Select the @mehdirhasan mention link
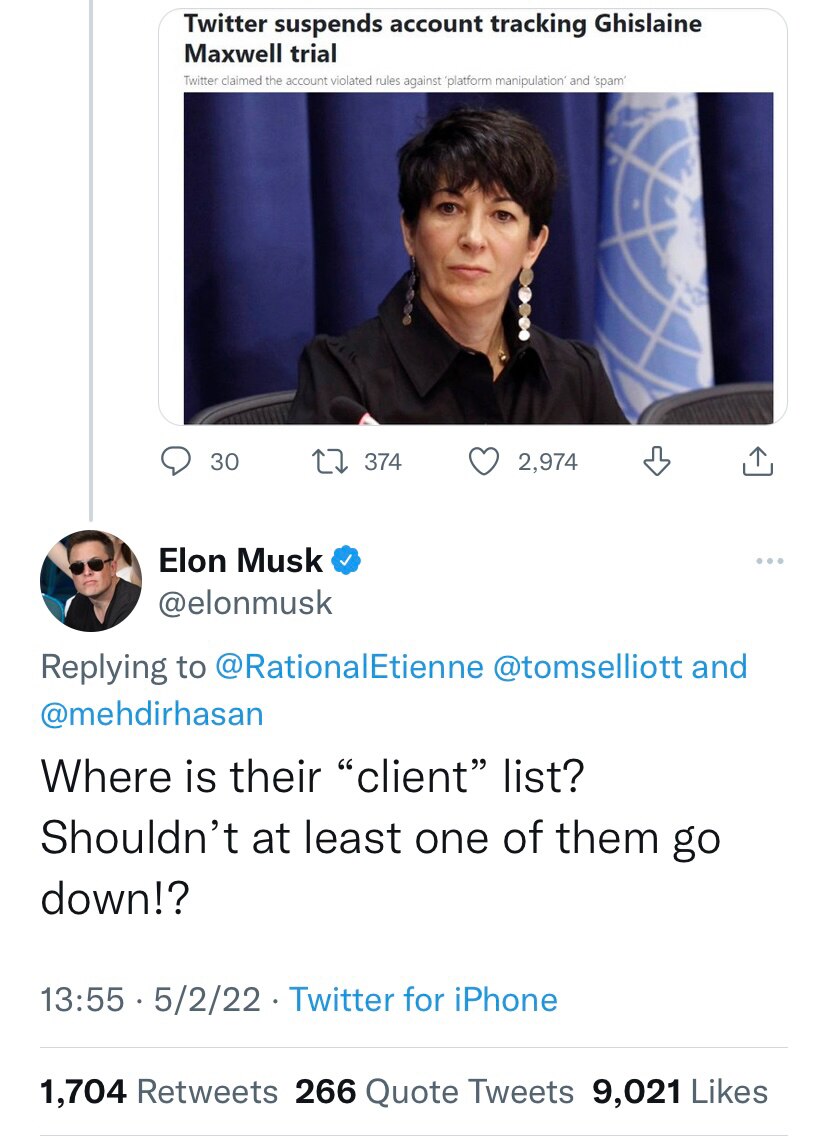Image resolution: width=828 pixels, height=1142 pixels. coord(152,708)
